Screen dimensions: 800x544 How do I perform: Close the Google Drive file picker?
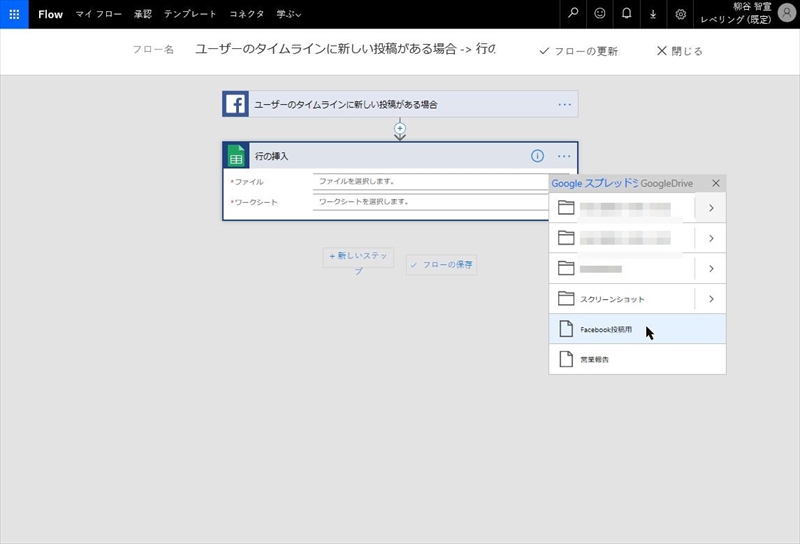[716, 183]
